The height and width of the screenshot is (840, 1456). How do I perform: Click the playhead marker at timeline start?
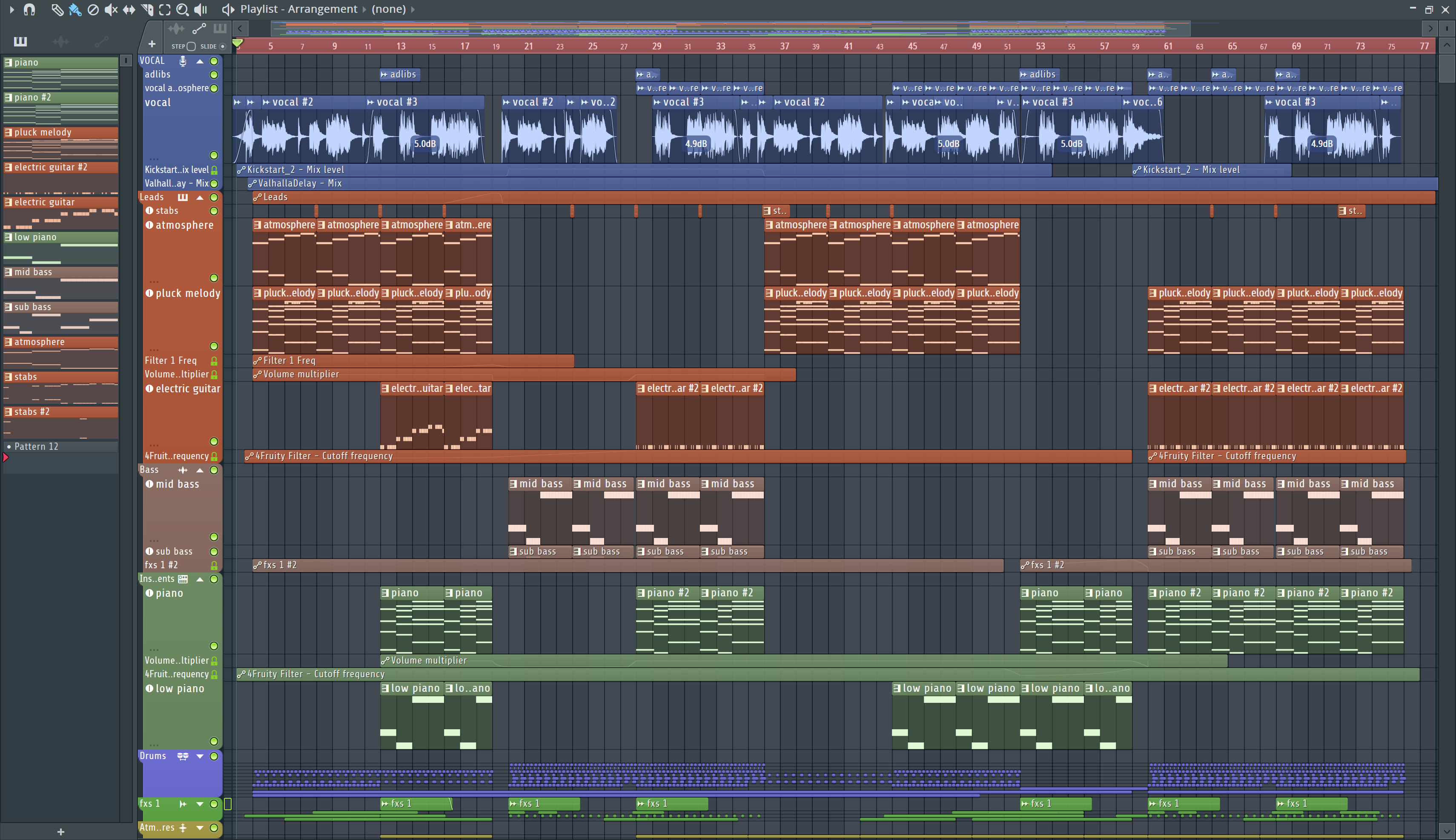238,43
